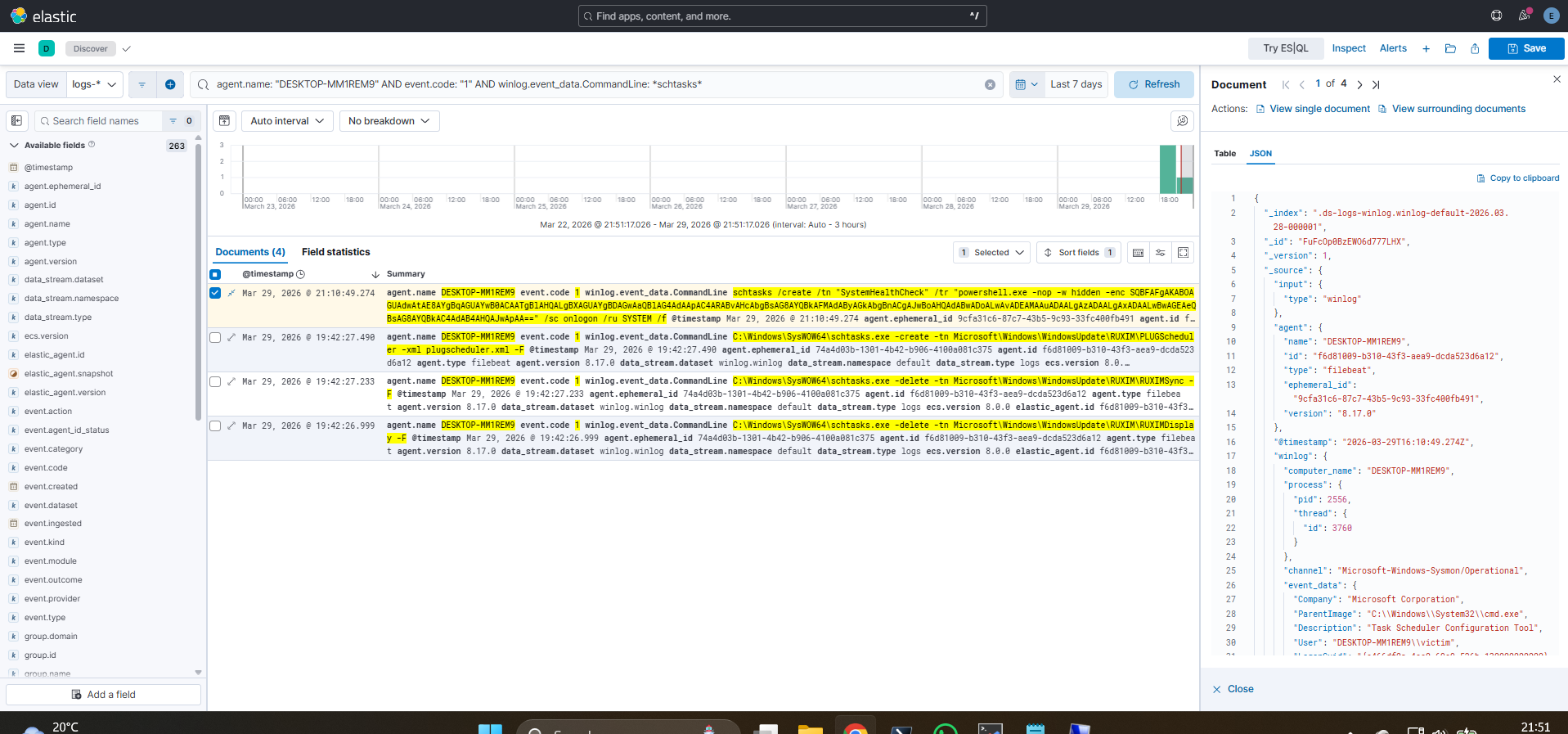Expand the 19:42:27.233 document row
This screenshot has height=734, width=1568.
tap(231, 381)
